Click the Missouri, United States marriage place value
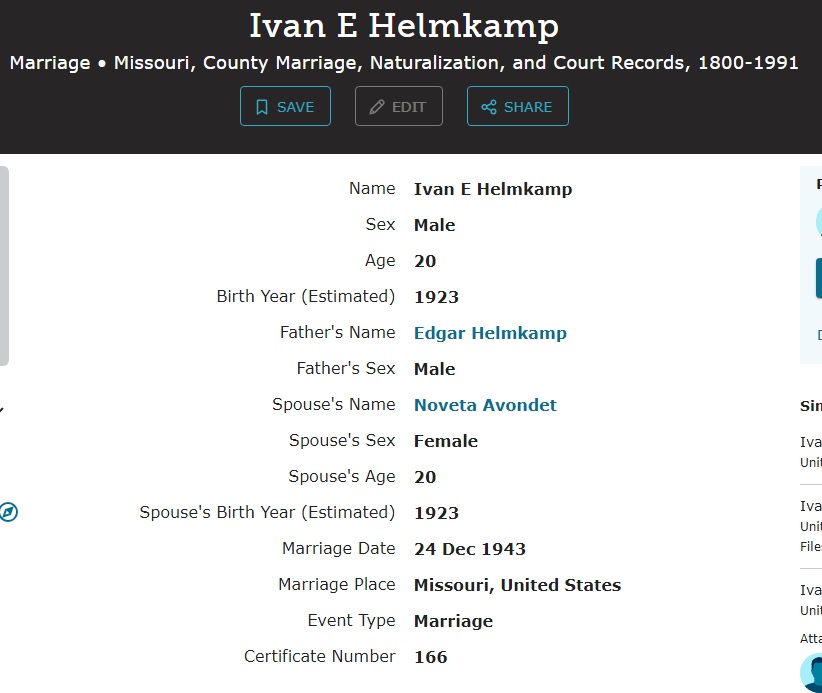The image size is (822, 693). 517,585
